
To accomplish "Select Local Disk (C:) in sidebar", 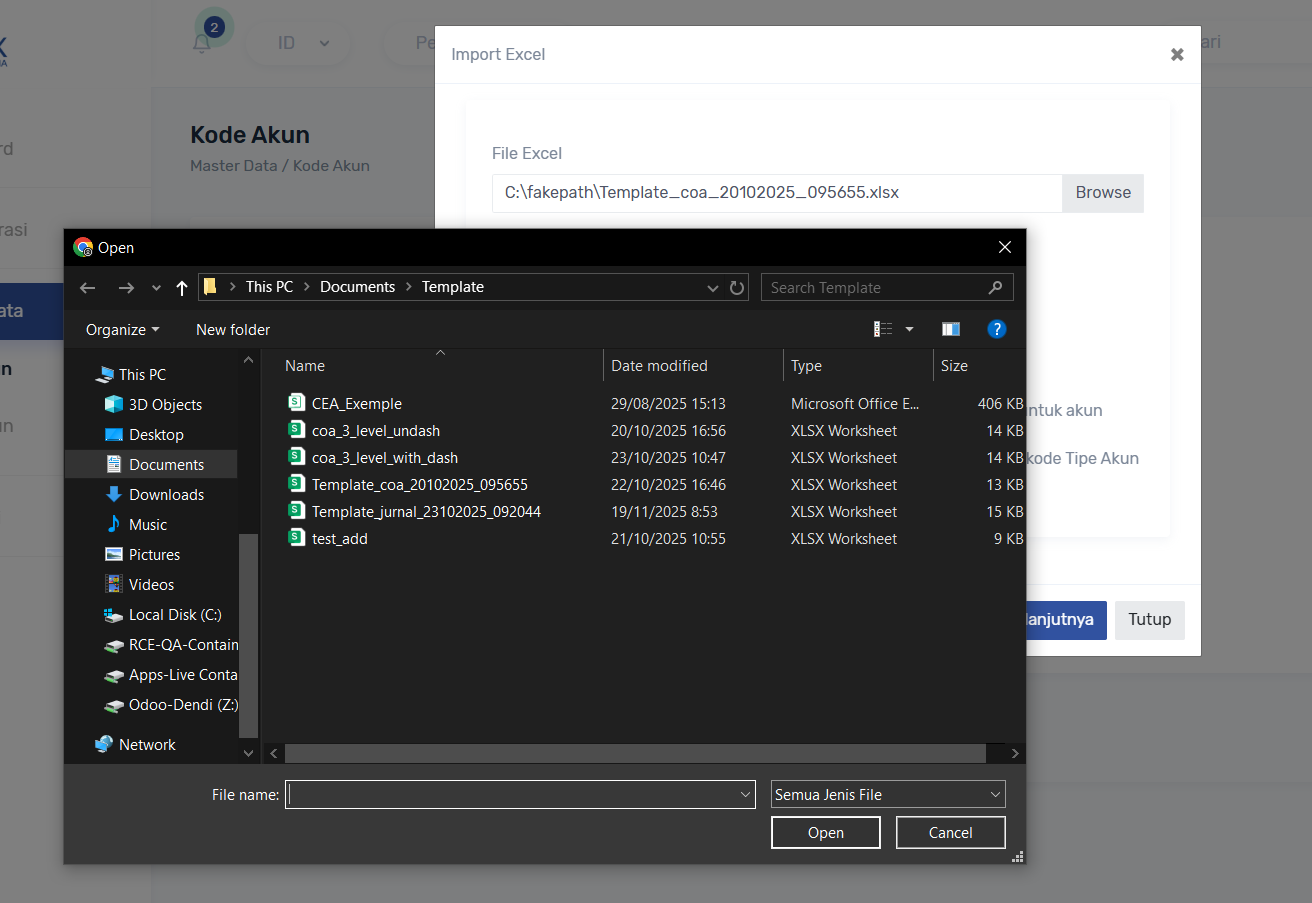I will pyautogui.click(x=175, y=615).
